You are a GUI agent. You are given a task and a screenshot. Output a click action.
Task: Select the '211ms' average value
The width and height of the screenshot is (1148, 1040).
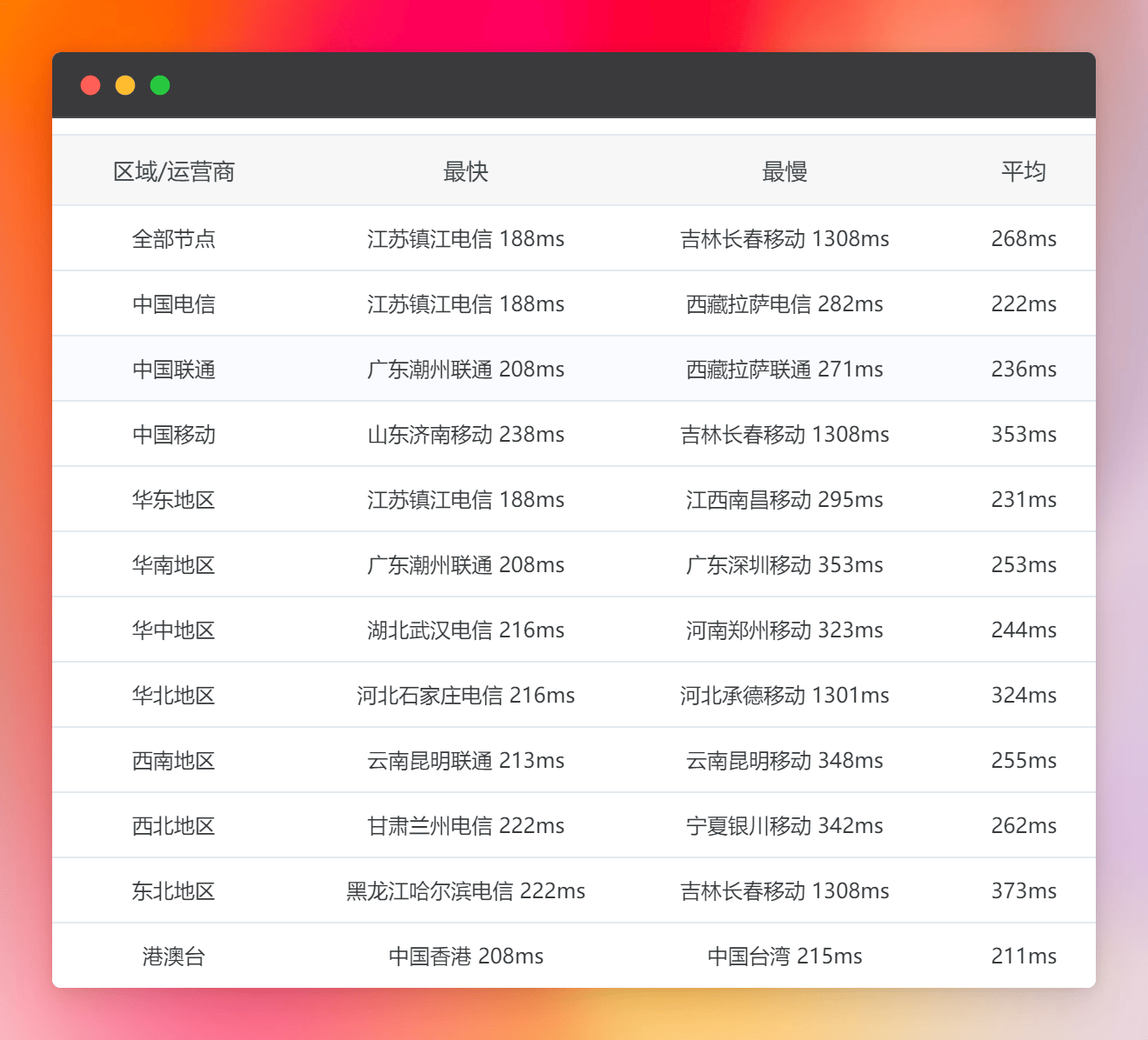click(1024, 956)
